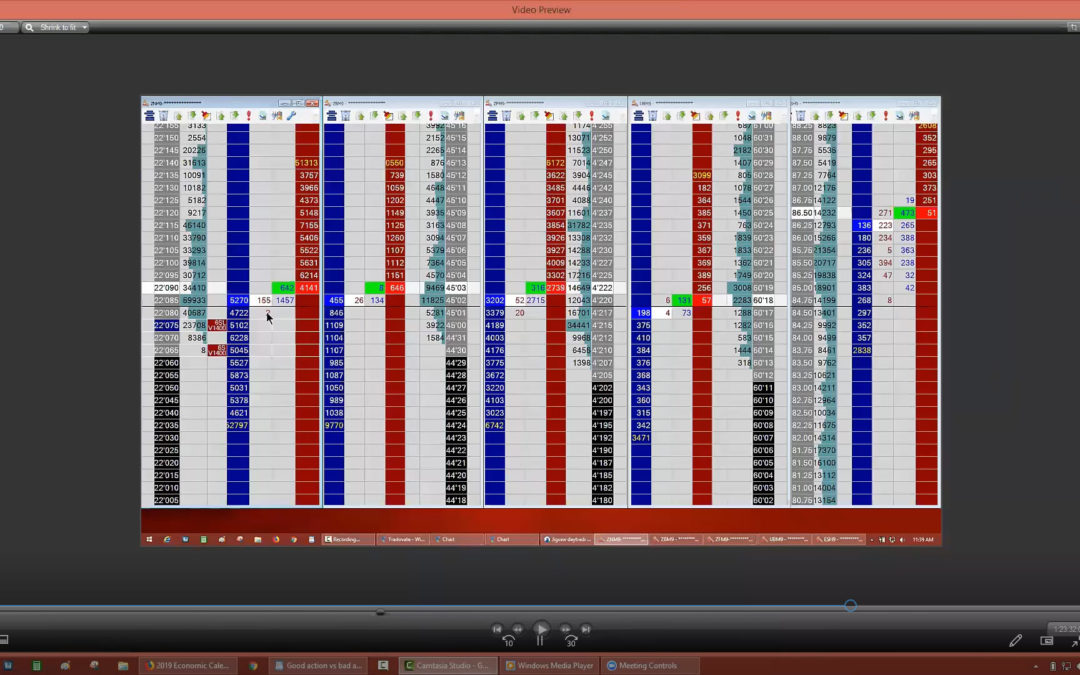Click red exclamation icon in first DOM window
This screenshot has height=675, width=1080.
[249, 116]
